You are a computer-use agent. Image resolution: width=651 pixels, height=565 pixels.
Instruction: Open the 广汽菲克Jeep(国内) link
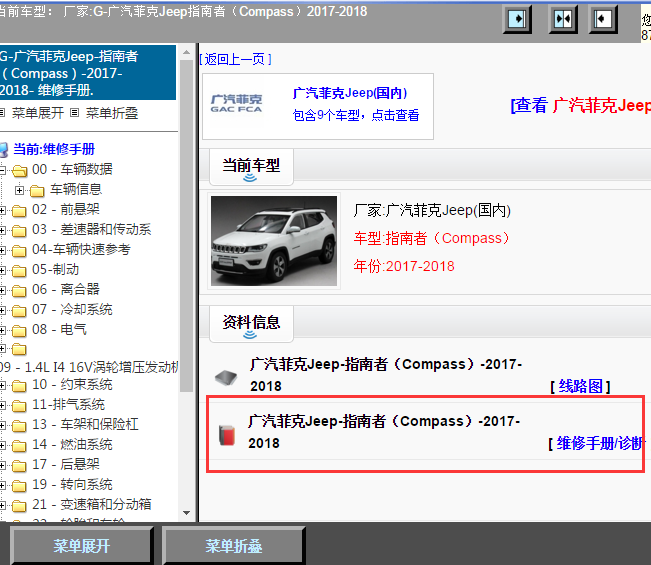click(350, 93)
